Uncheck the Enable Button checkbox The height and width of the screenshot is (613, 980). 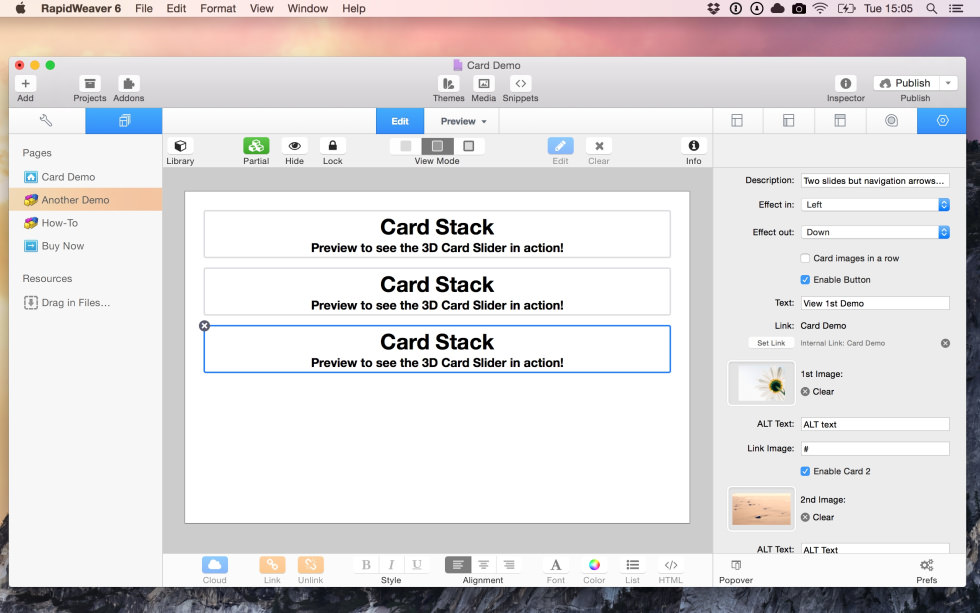(x=805, y=279)
